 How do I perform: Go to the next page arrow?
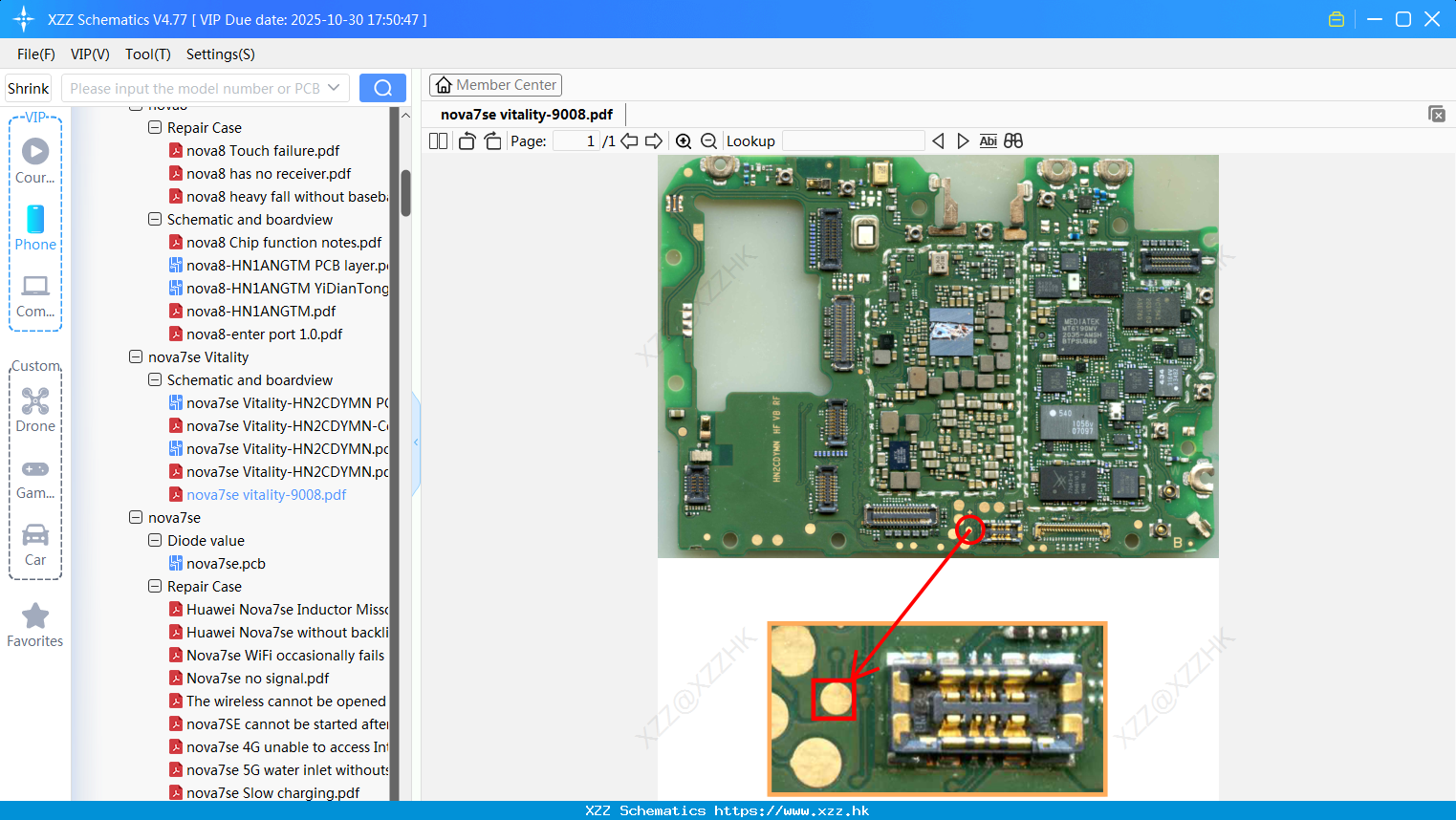coord(654,141)
